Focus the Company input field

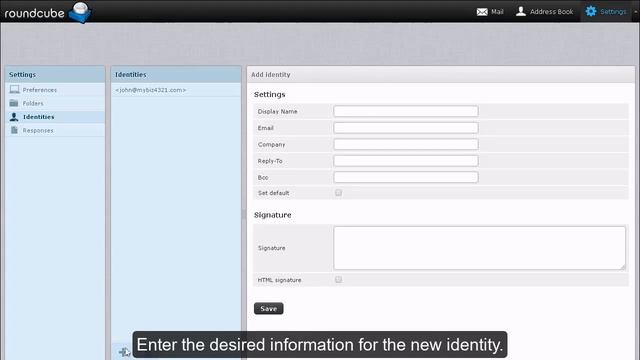[x=406, y=144]
